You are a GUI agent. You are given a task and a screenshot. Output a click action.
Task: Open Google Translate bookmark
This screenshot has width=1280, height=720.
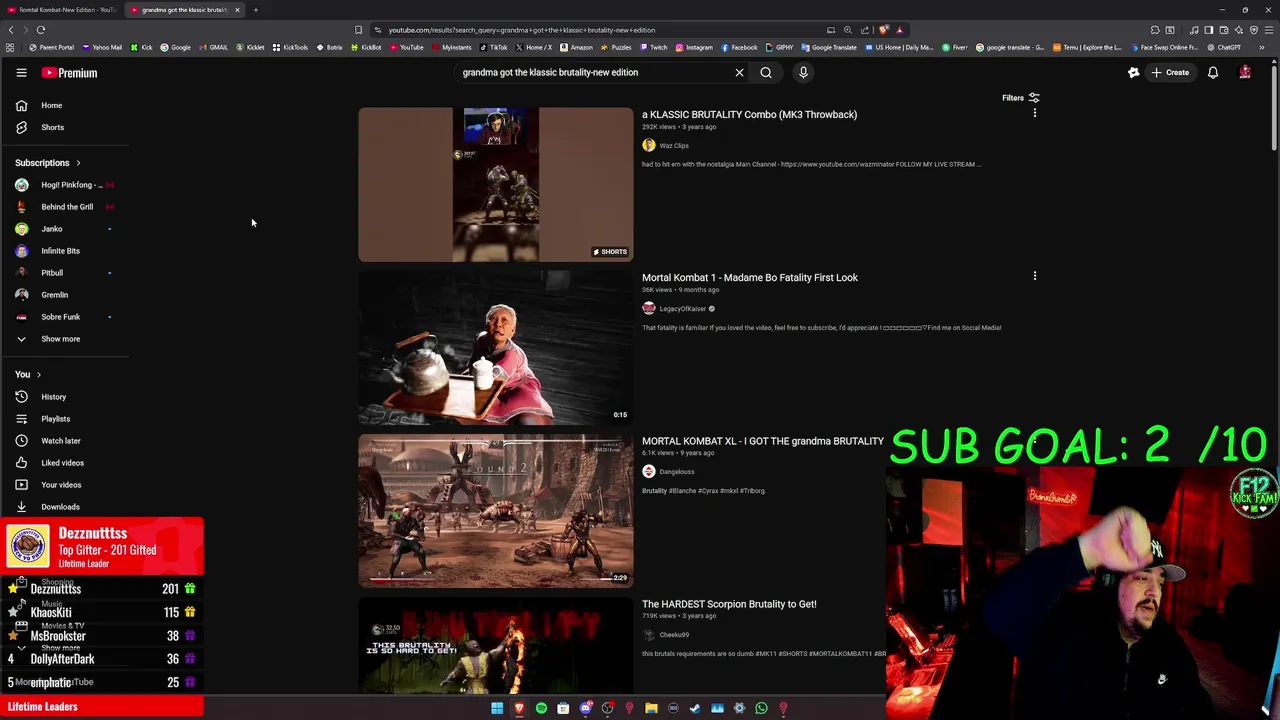[x=829, y=47]
